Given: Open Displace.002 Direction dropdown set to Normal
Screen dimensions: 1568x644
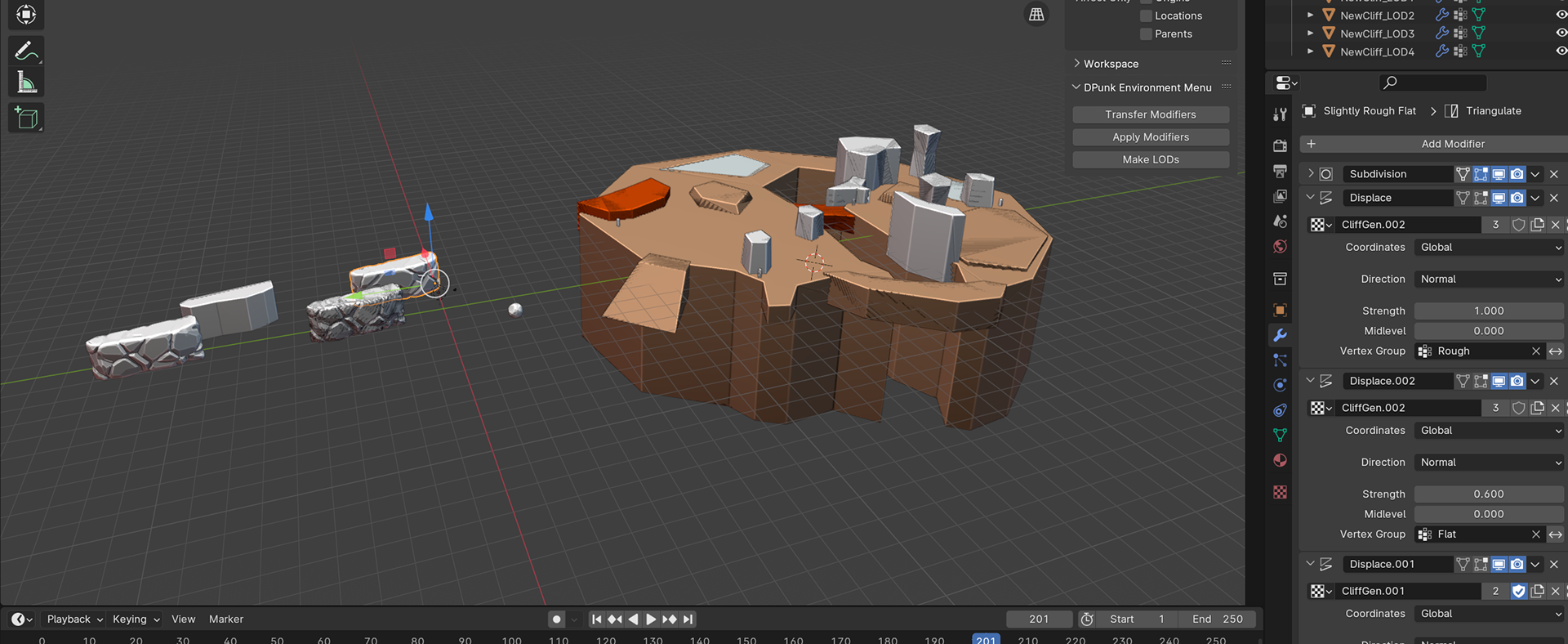Looking at the screenshot, I should click(1490, 463).
